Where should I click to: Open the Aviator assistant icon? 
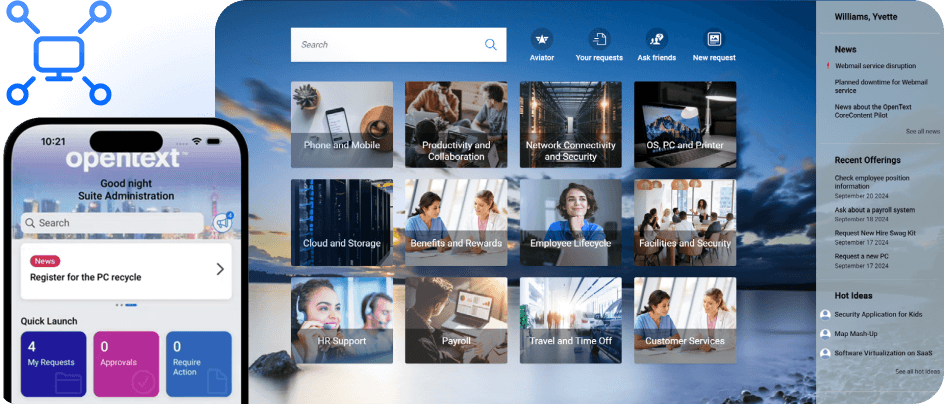[x=542, y=39]
